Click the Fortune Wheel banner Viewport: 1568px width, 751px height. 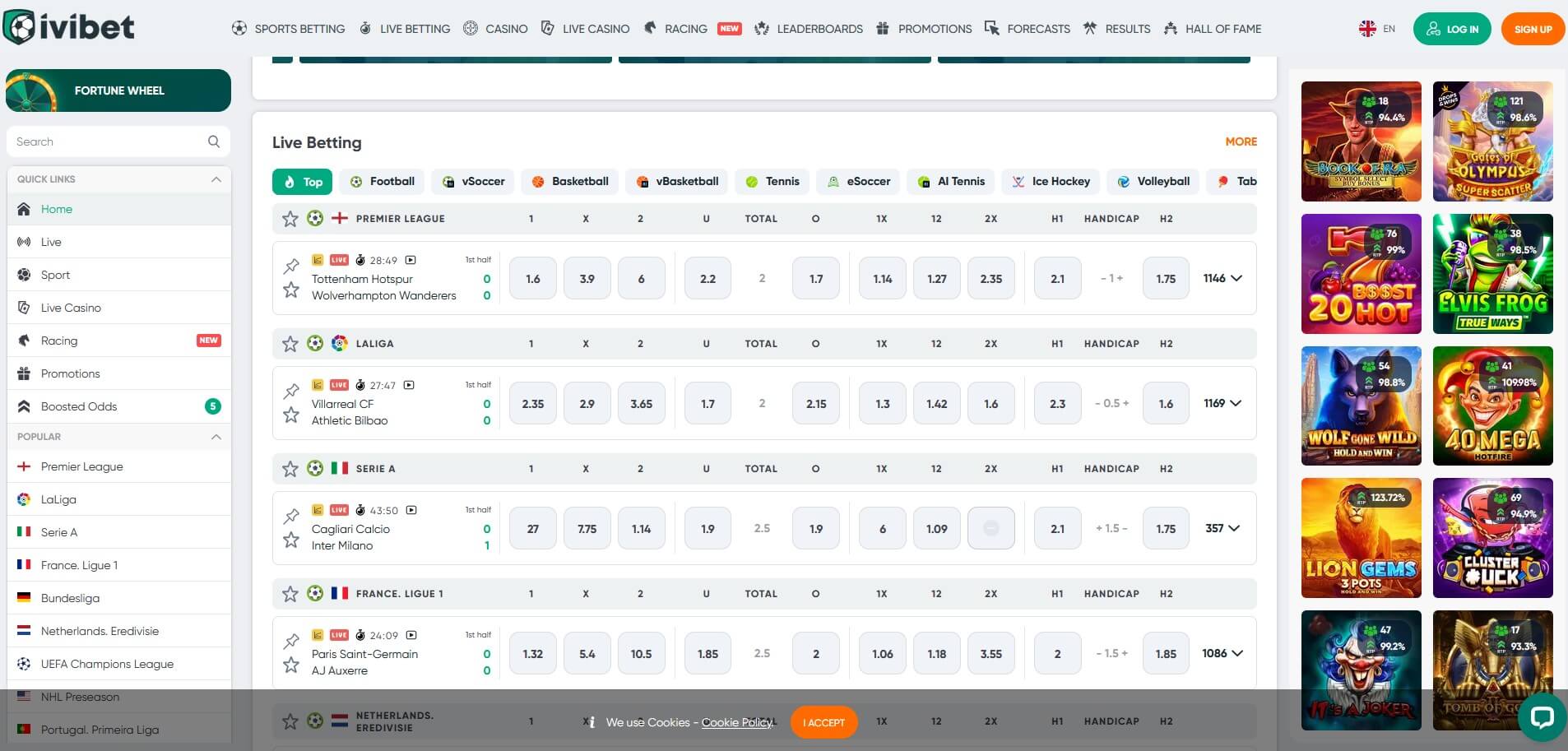coord(118,90)
